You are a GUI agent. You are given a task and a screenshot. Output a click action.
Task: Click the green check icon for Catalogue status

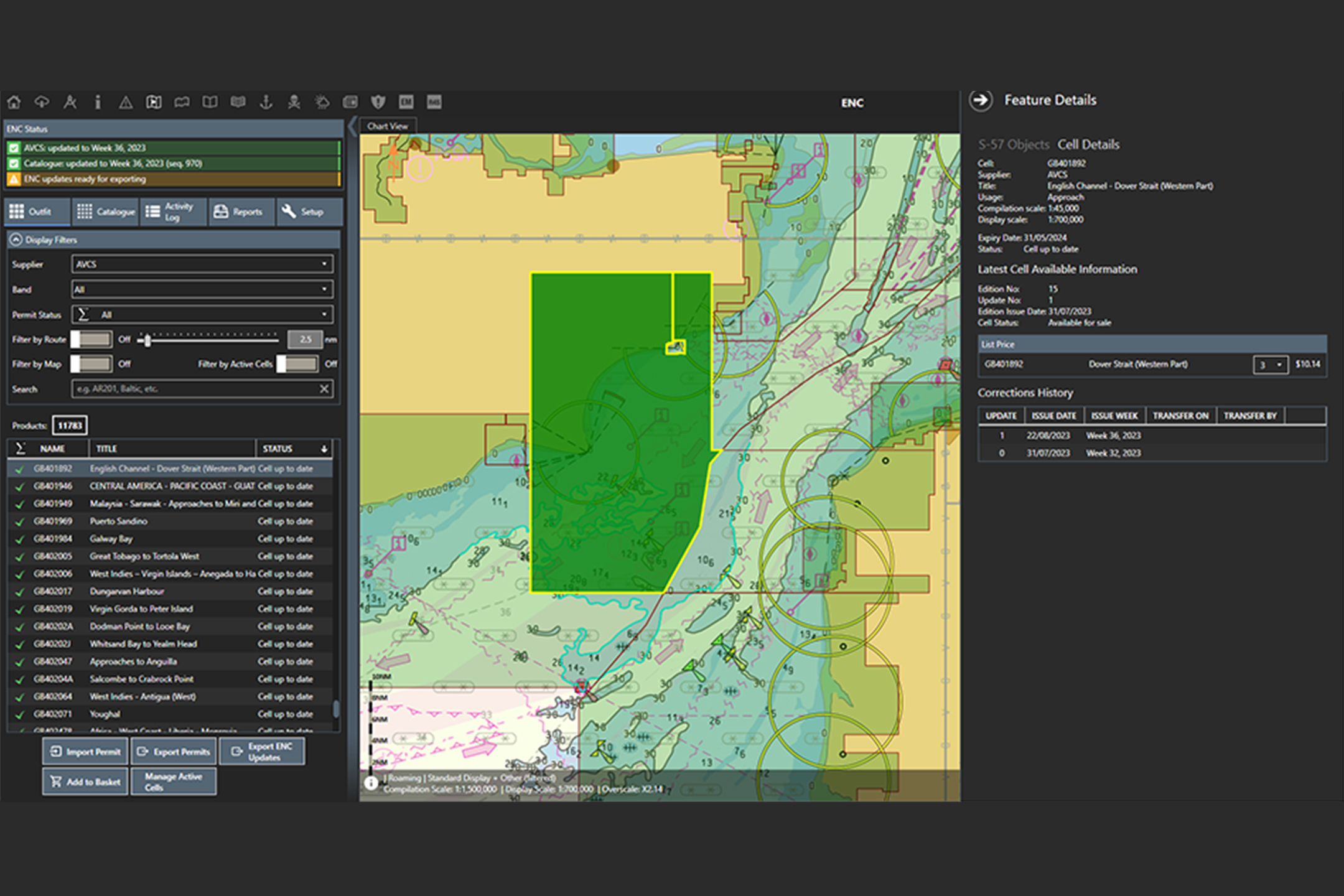coord(14,164)
